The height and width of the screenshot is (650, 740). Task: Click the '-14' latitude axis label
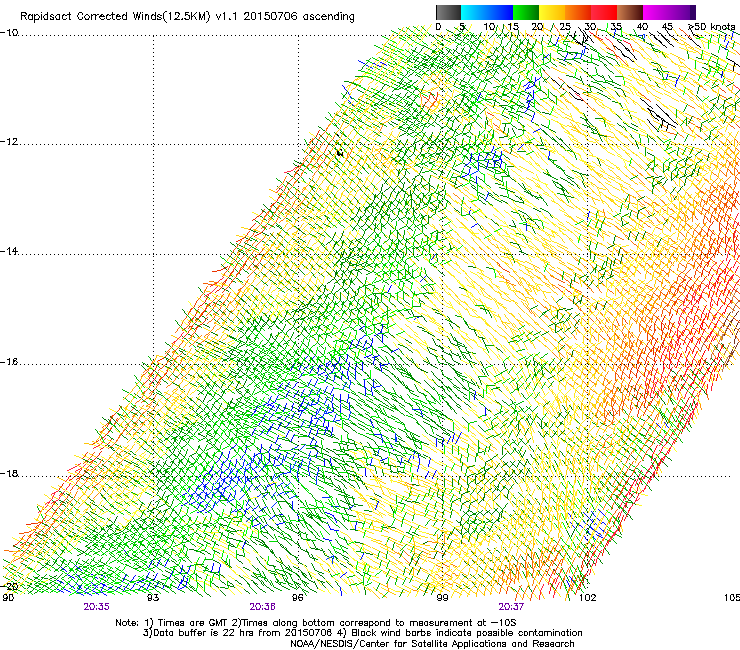click(x=9, y=251)
